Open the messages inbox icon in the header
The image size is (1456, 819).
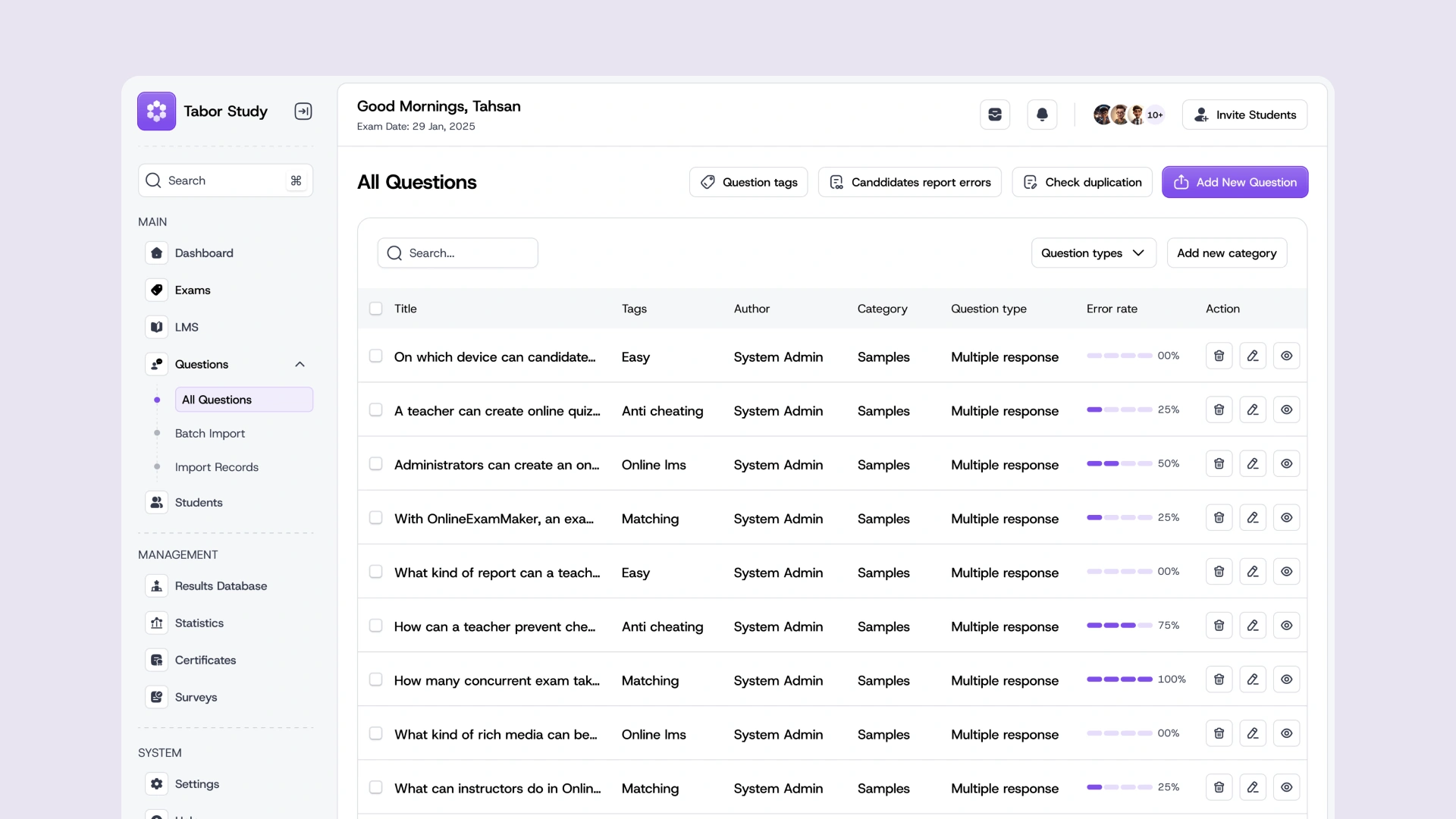click(x=995, y=115)
